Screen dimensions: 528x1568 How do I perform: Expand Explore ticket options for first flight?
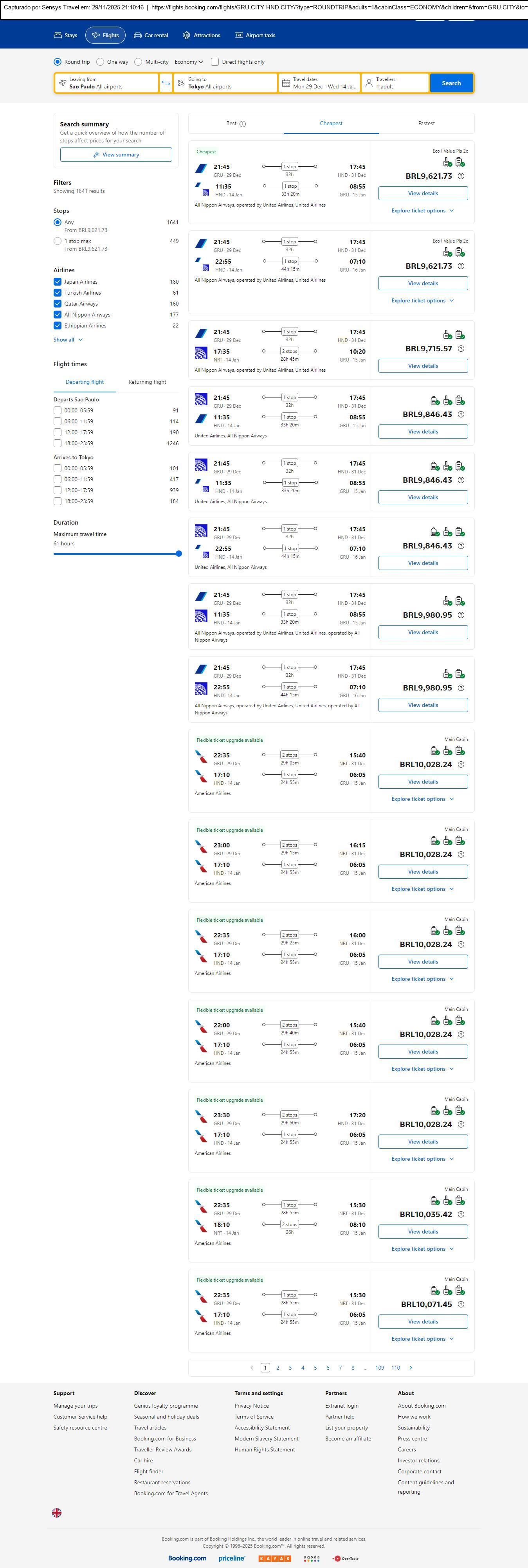point(423,210)
